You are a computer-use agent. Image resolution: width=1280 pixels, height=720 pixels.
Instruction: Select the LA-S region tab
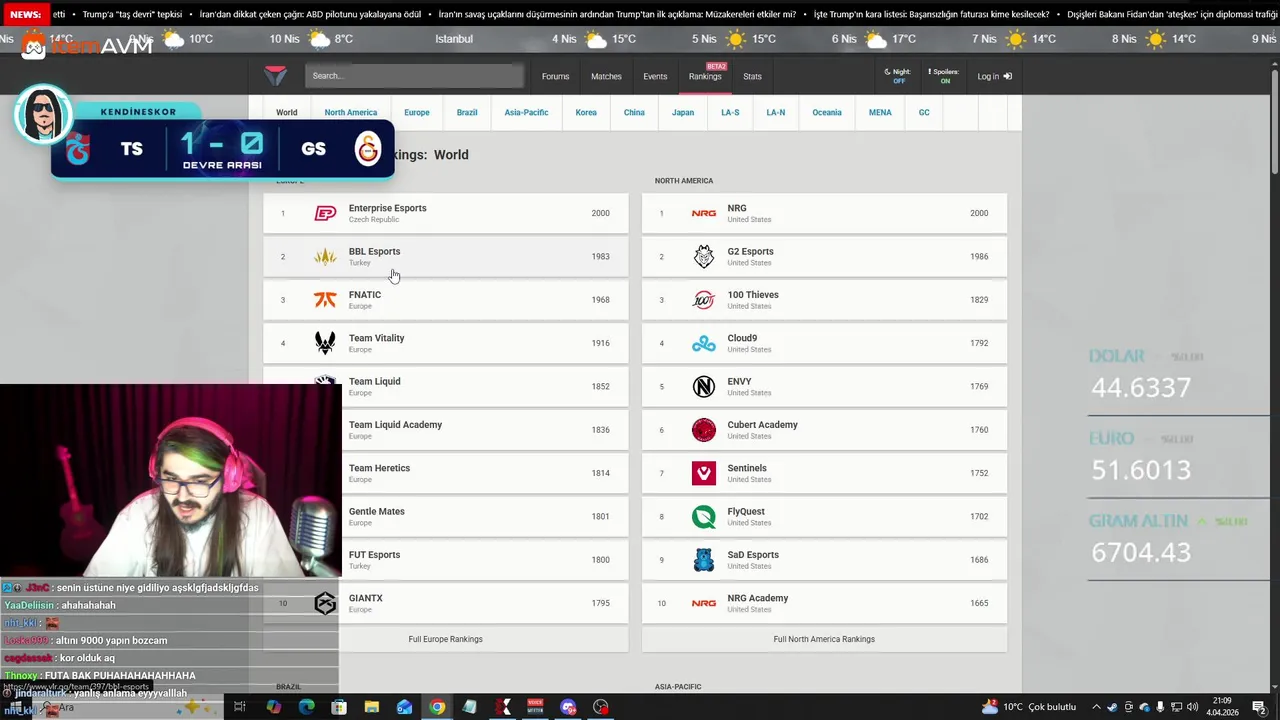[730, 112]
